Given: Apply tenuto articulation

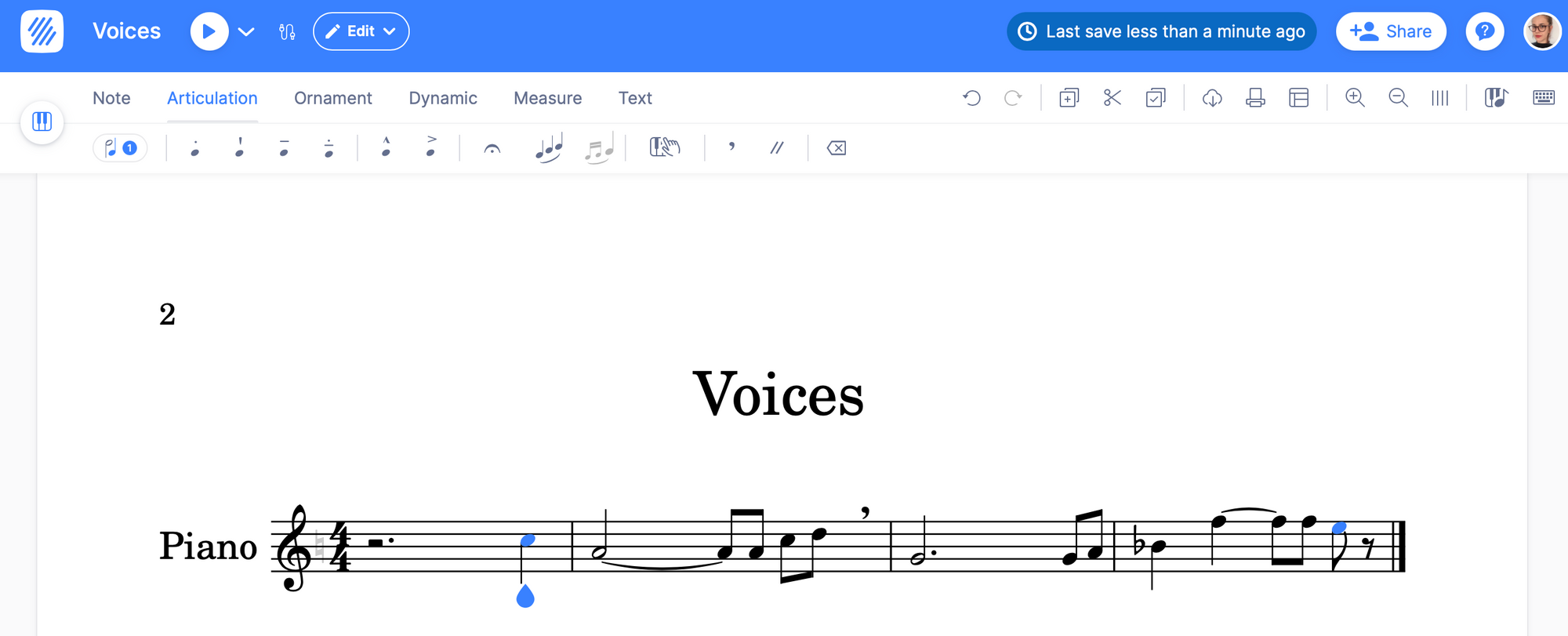Looking at the screenshot, I should (x=284, y=147).
